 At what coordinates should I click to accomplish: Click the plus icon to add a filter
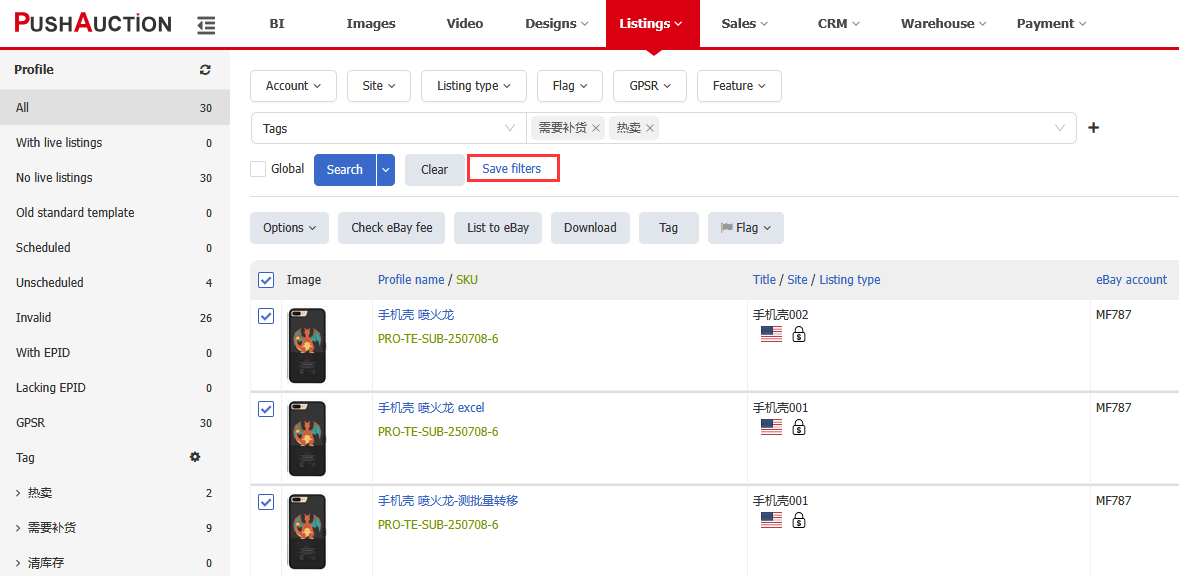(1093, 128)
